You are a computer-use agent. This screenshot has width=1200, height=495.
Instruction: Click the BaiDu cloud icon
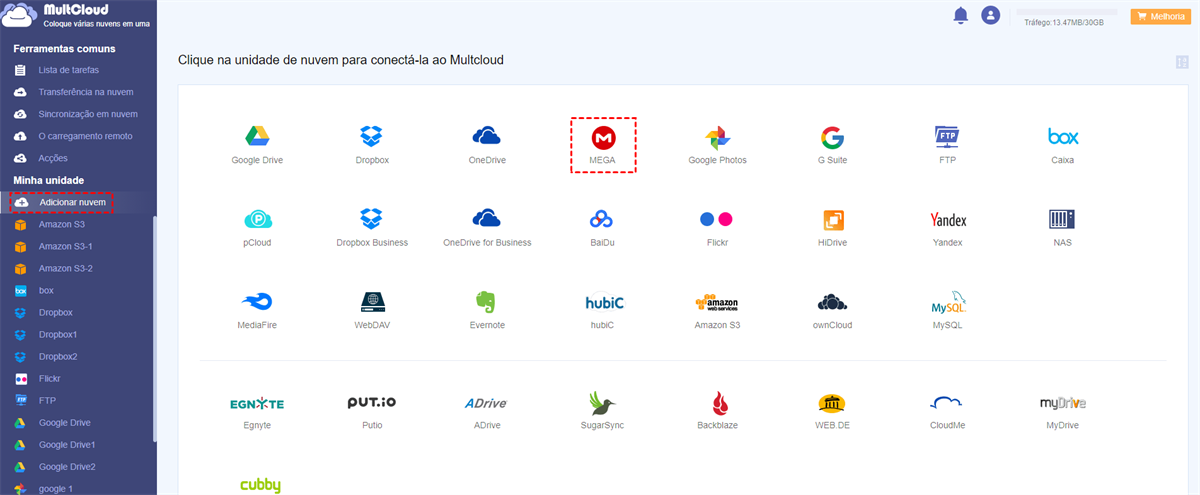601,219
